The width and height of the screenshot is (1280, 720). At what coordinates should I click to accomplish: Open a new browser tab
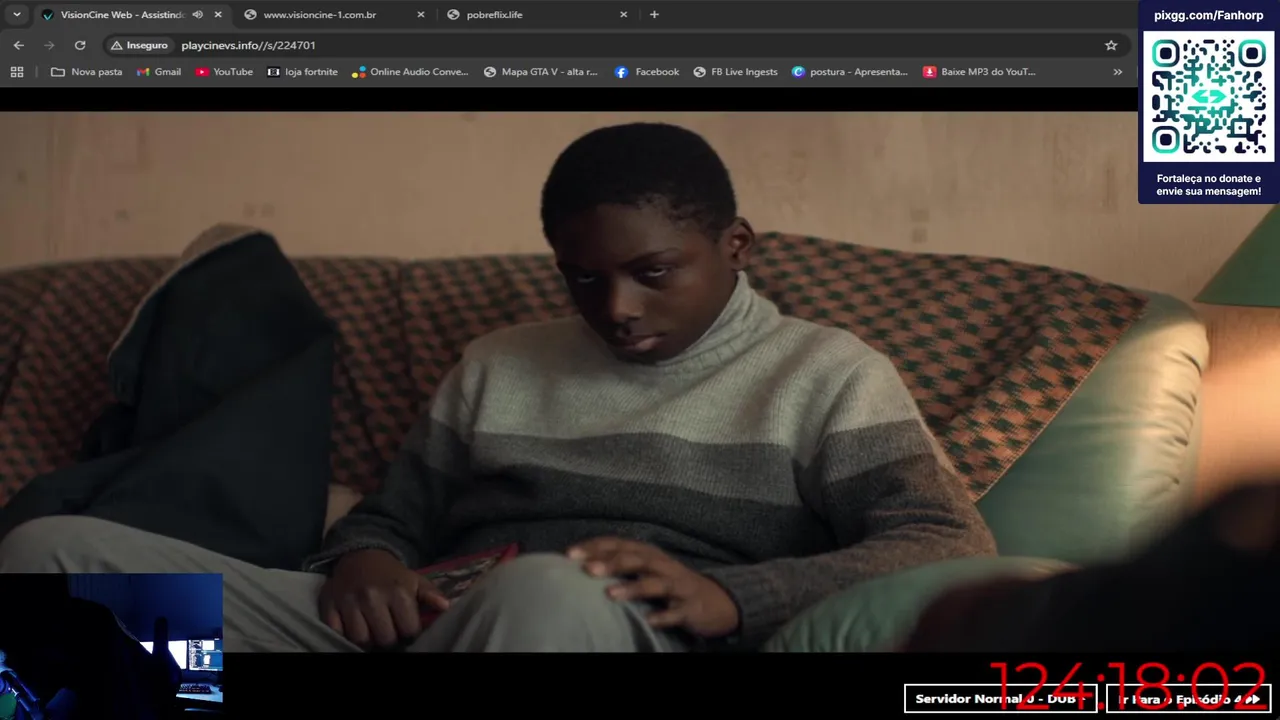pos(654,15)
